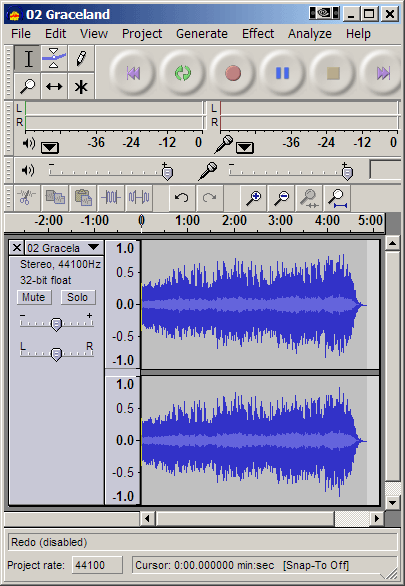405x586 pixels.
Task: Choose the Zoom magnifier tool
Action: tap(27, 86)
